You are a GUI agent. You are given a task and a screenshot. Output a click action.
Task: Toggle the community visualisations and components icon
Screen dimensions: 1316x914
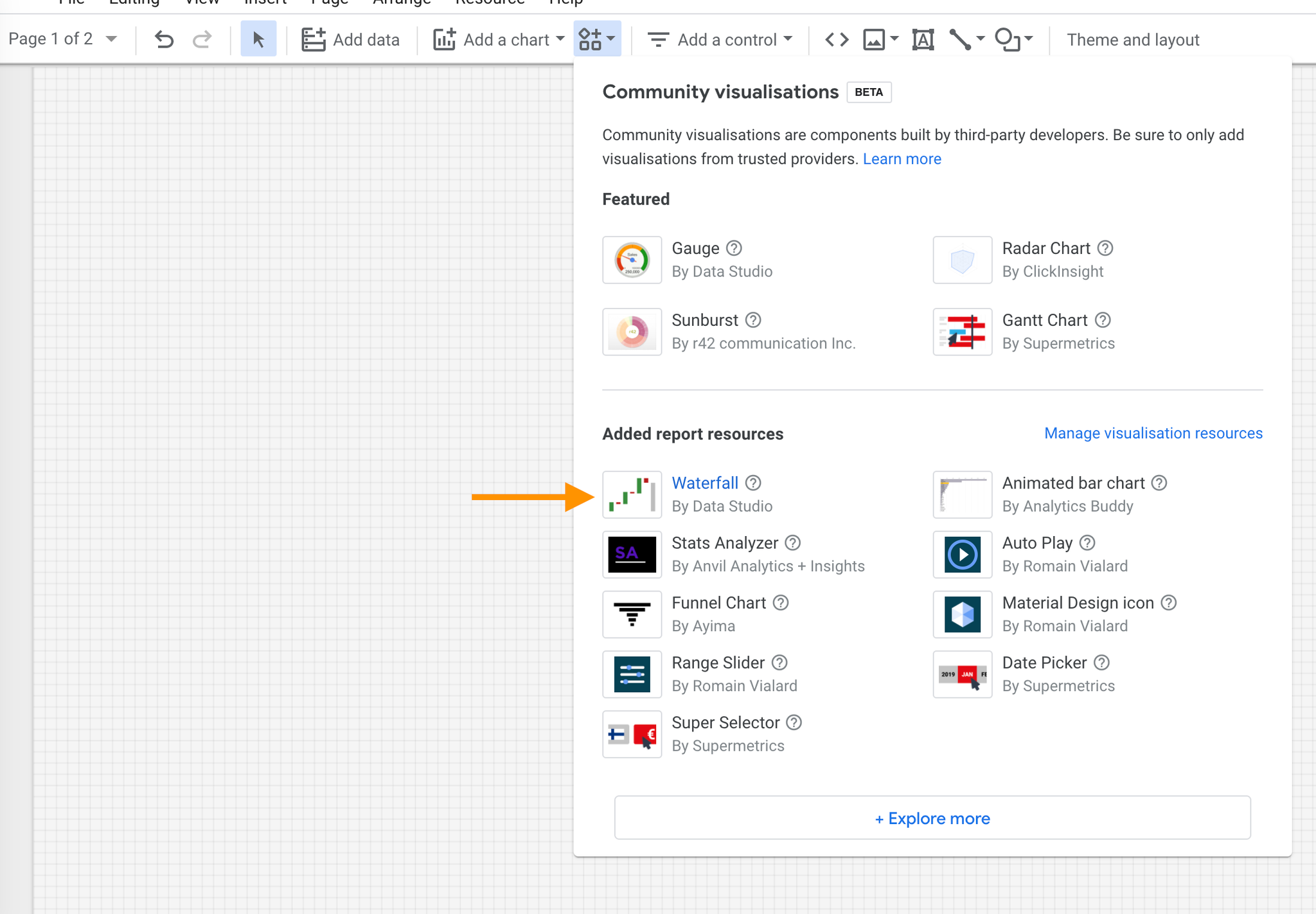click(x=597, y=39)
